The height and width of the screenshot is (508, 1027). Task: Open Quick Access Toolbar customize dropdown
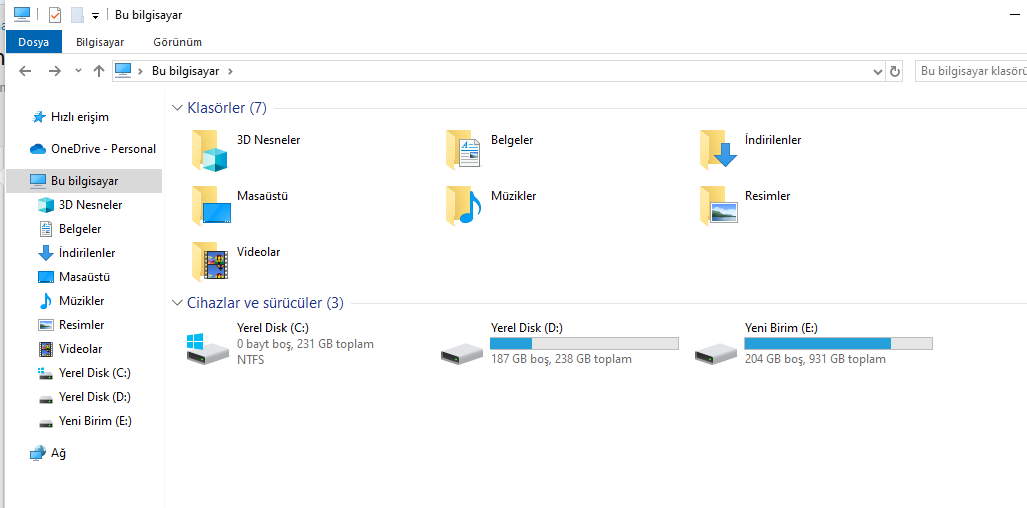(x=96, y=16)
